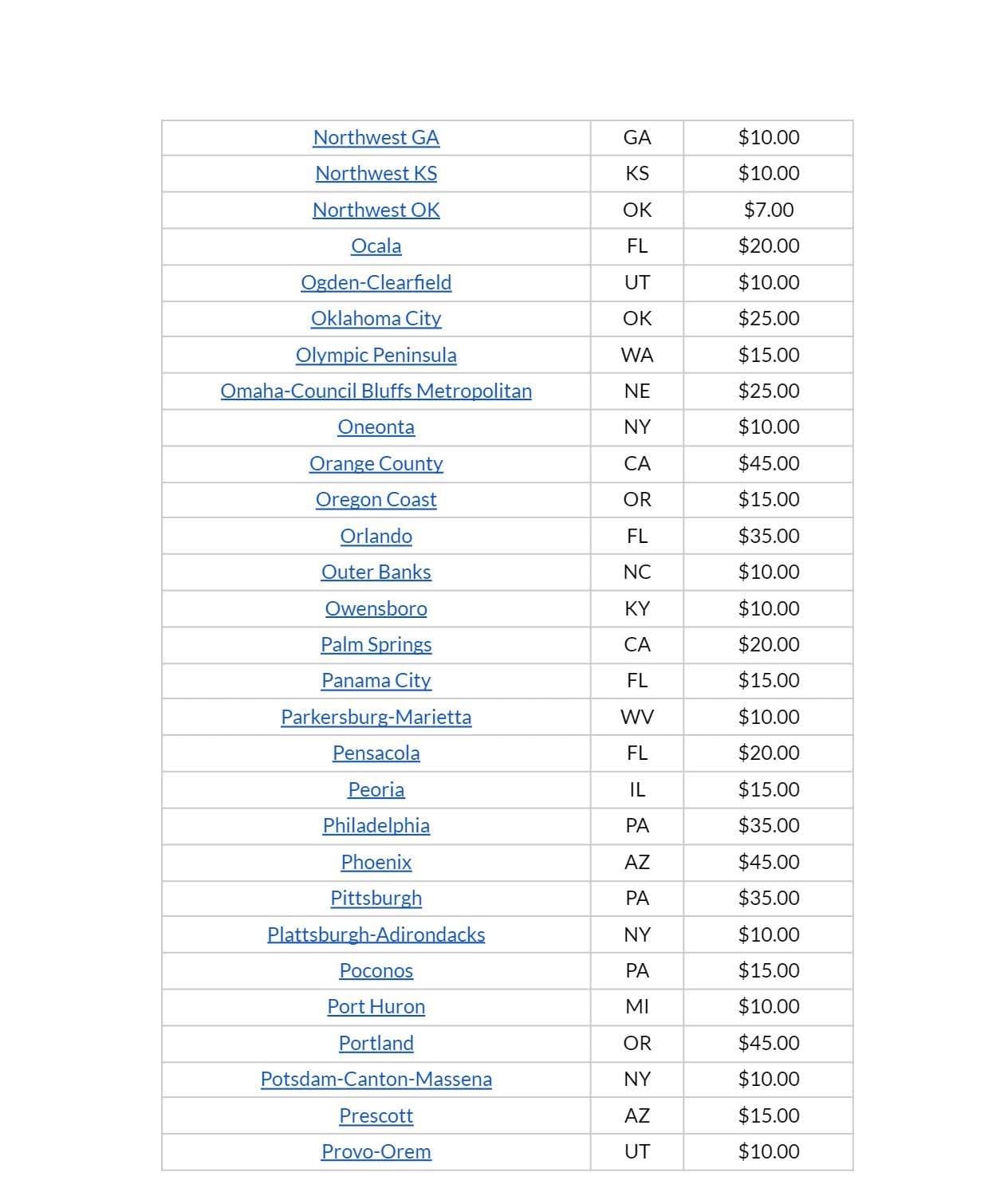Click the Northwest OK link
Image resolution: width=1008 pixels, height=1188 pixels.
[376, 210]
